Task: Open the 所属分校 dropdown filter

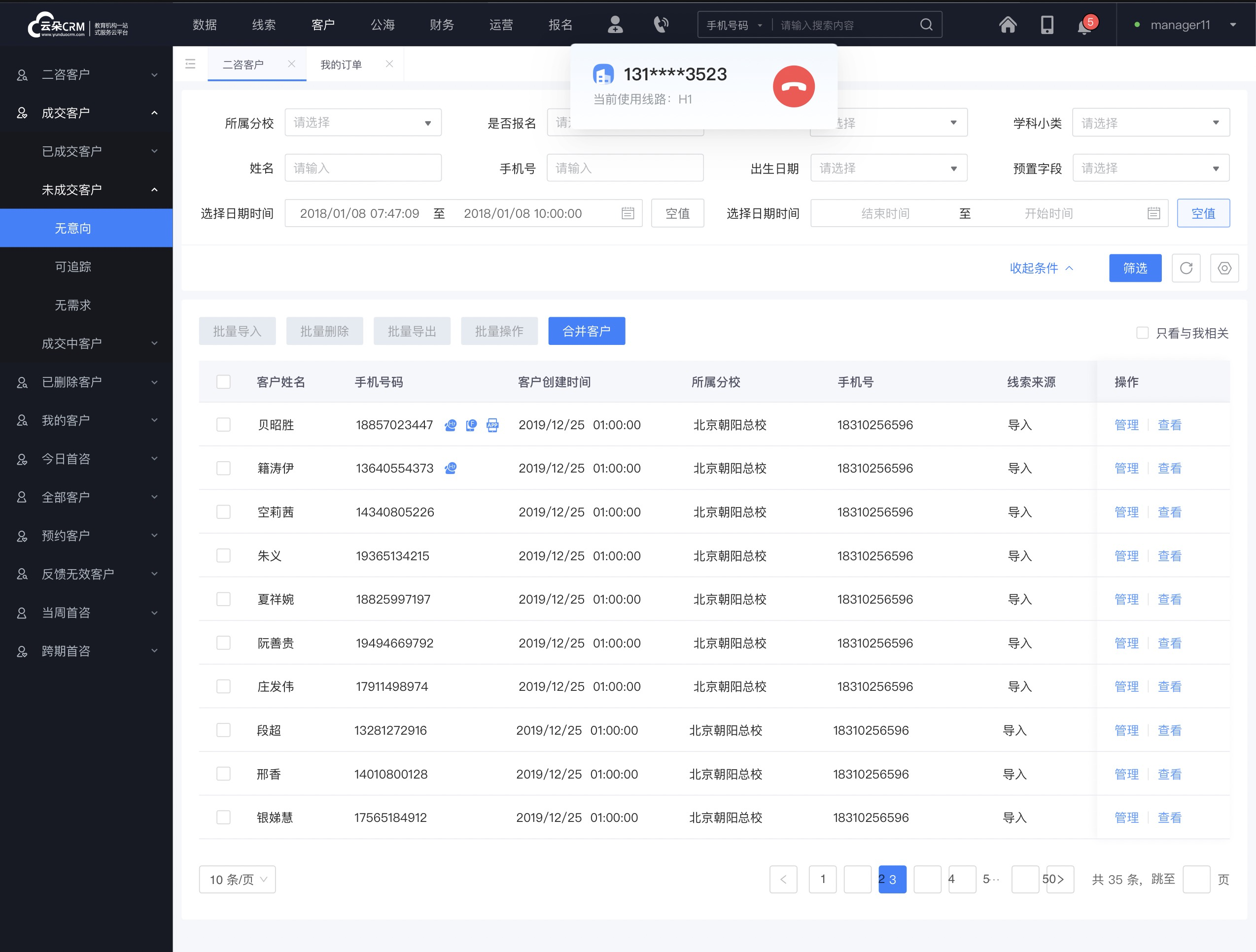Action: click(x=359, y=122)
